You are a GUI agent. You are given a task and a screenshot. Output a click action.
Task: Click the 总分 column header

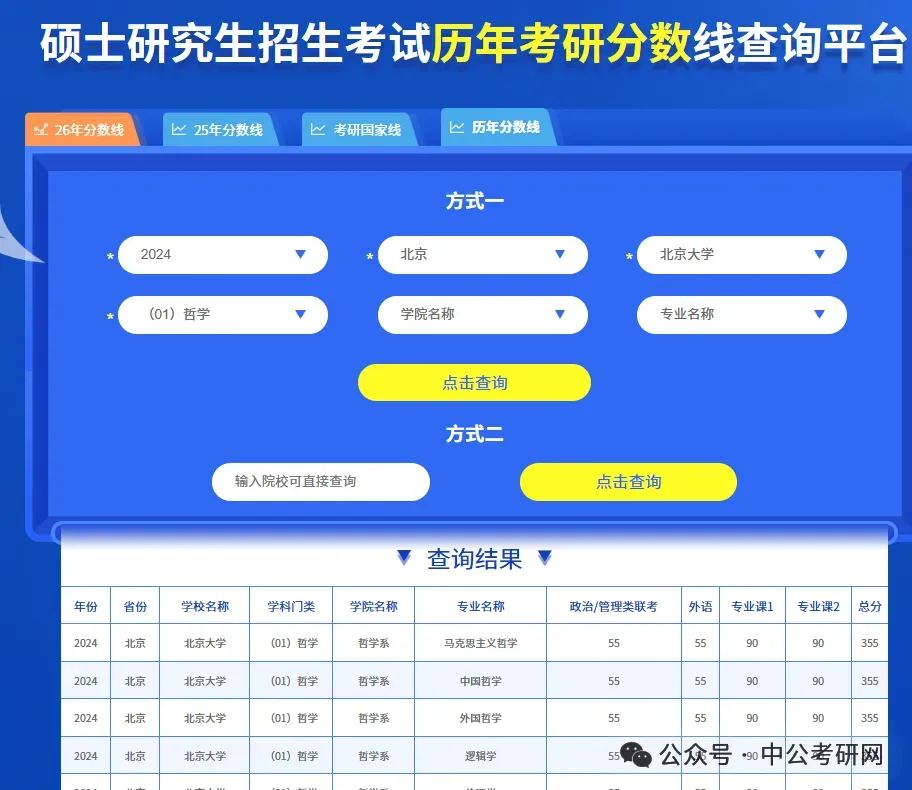coord(870,606)
